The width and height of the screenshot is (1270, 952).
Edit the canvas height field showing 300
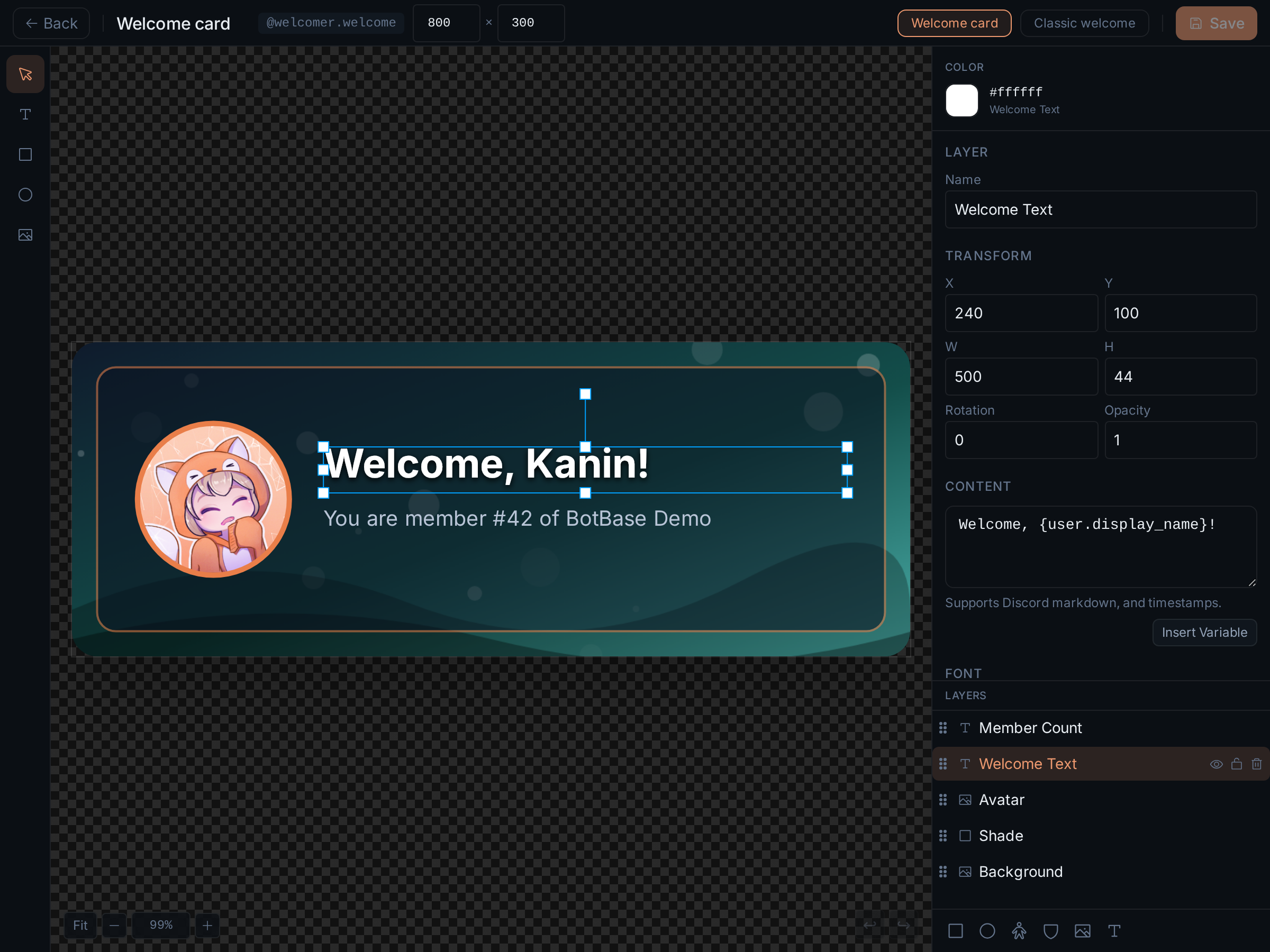pos(531,23)
